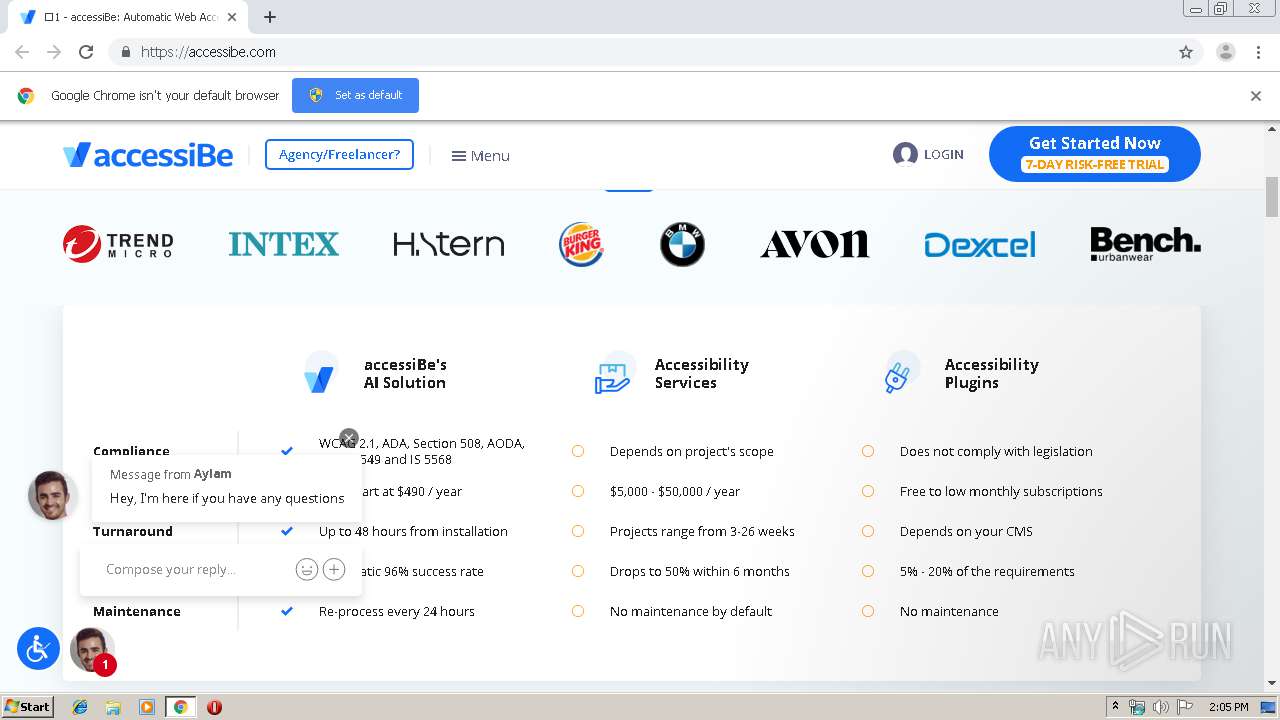Click the Accessibility Plugins plug icon
Image resolution: width=1280 pixels, height=720 pixels.
coord(900,373)
